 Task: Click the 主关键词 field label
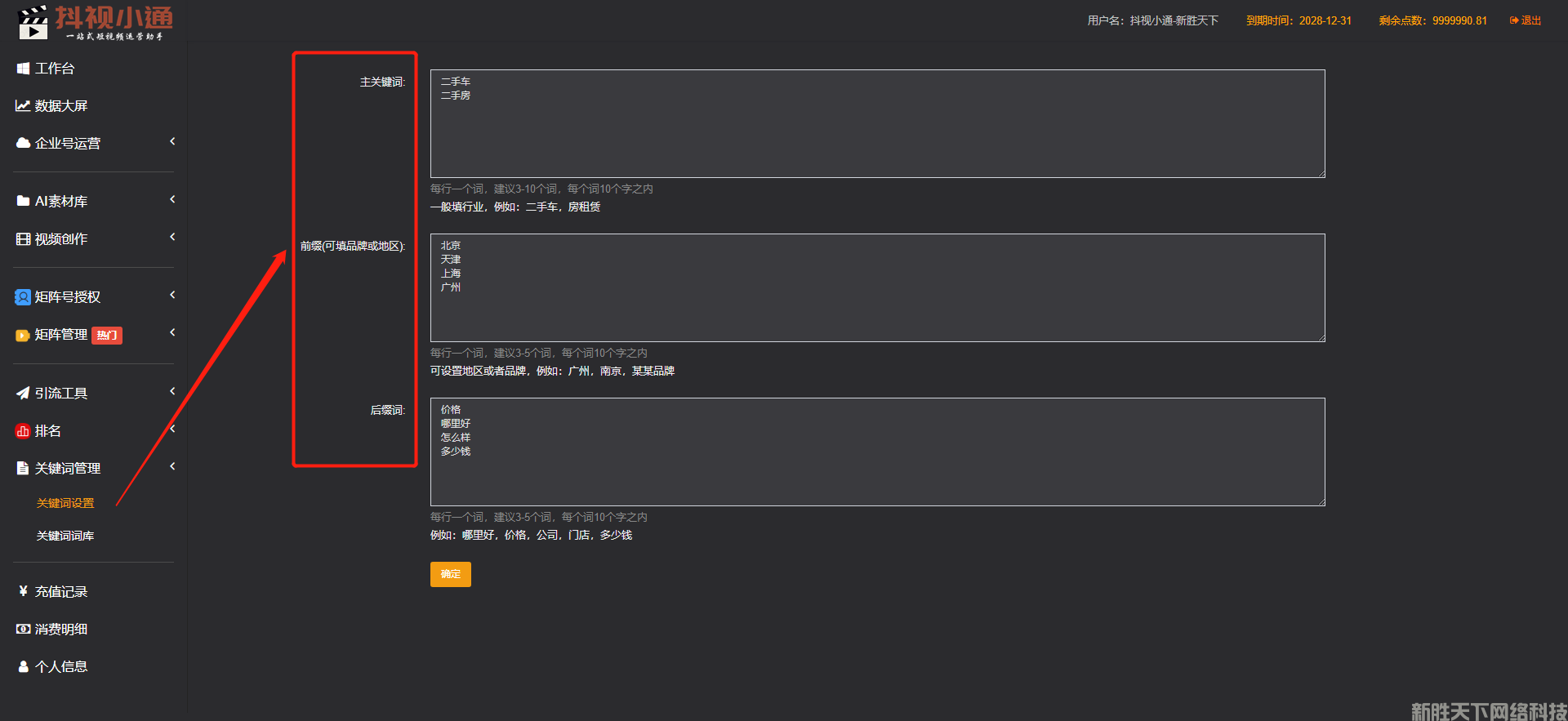point(383,82)
